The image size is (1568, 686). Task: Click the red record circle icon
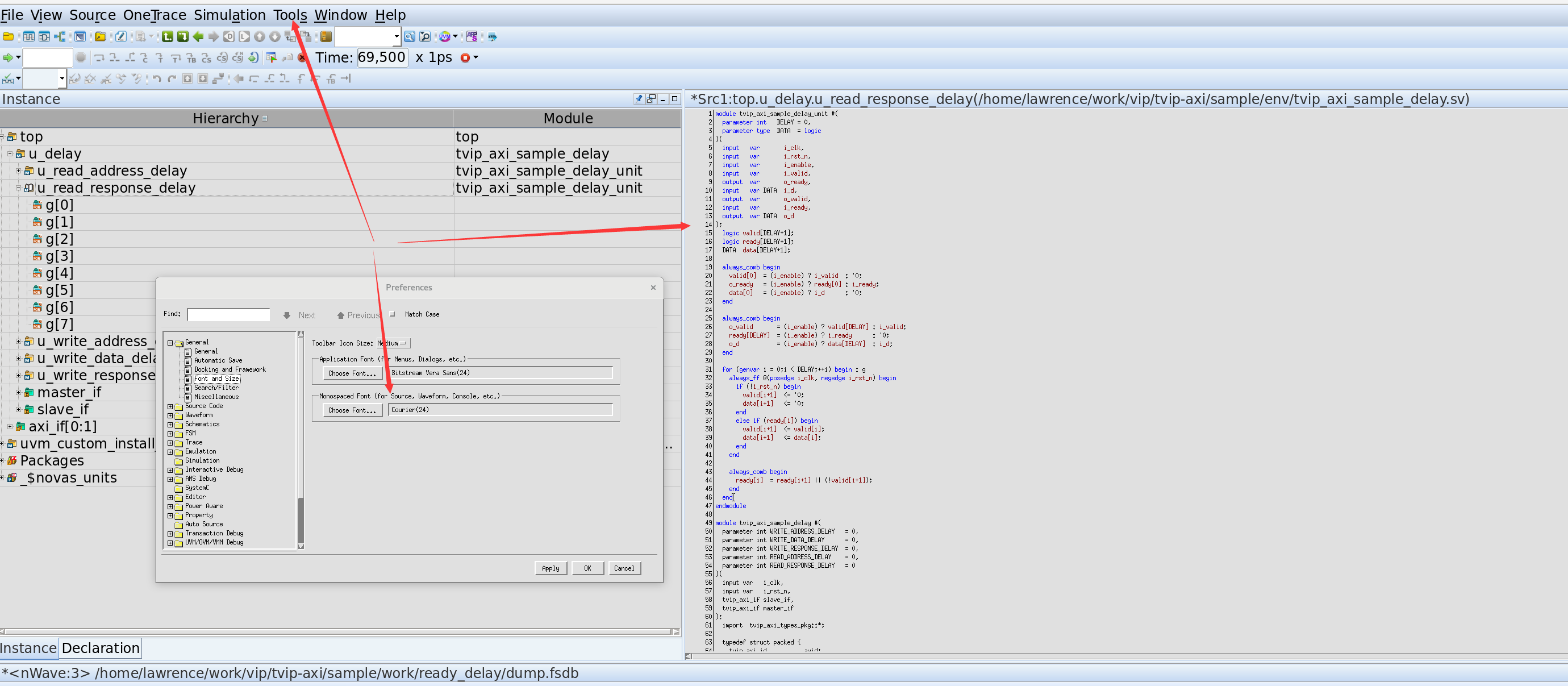point(465,58)
